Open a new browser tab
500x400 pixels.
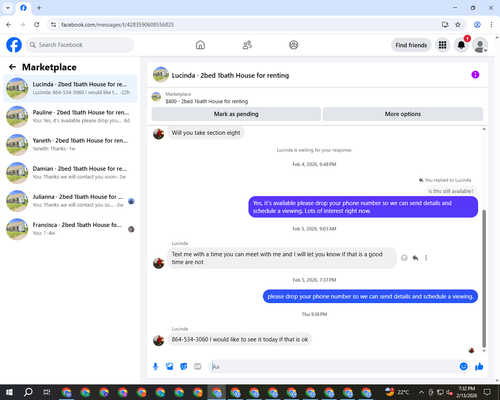39,8
